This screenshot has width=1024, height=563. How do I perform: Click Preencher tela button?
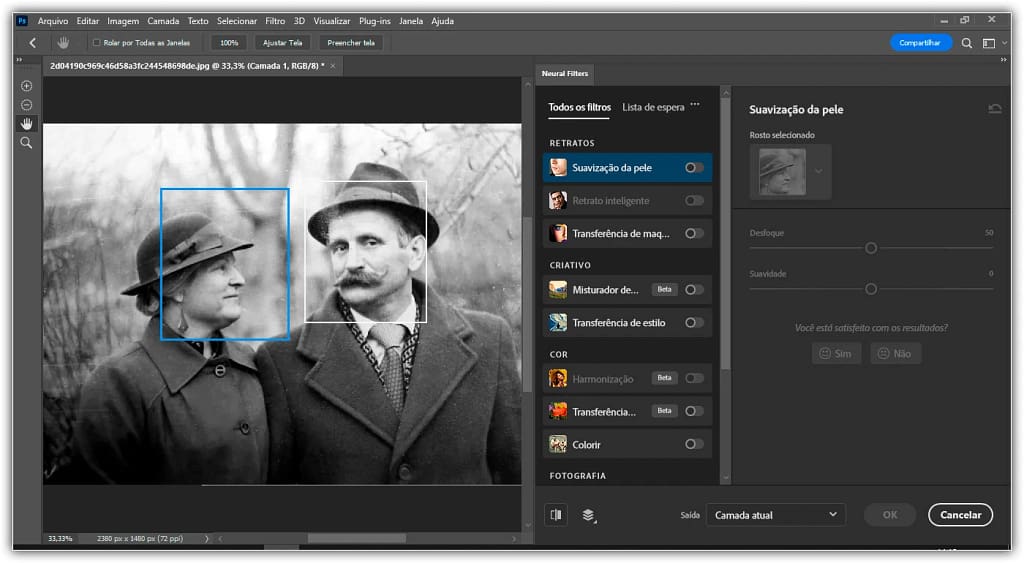[351, 43]
